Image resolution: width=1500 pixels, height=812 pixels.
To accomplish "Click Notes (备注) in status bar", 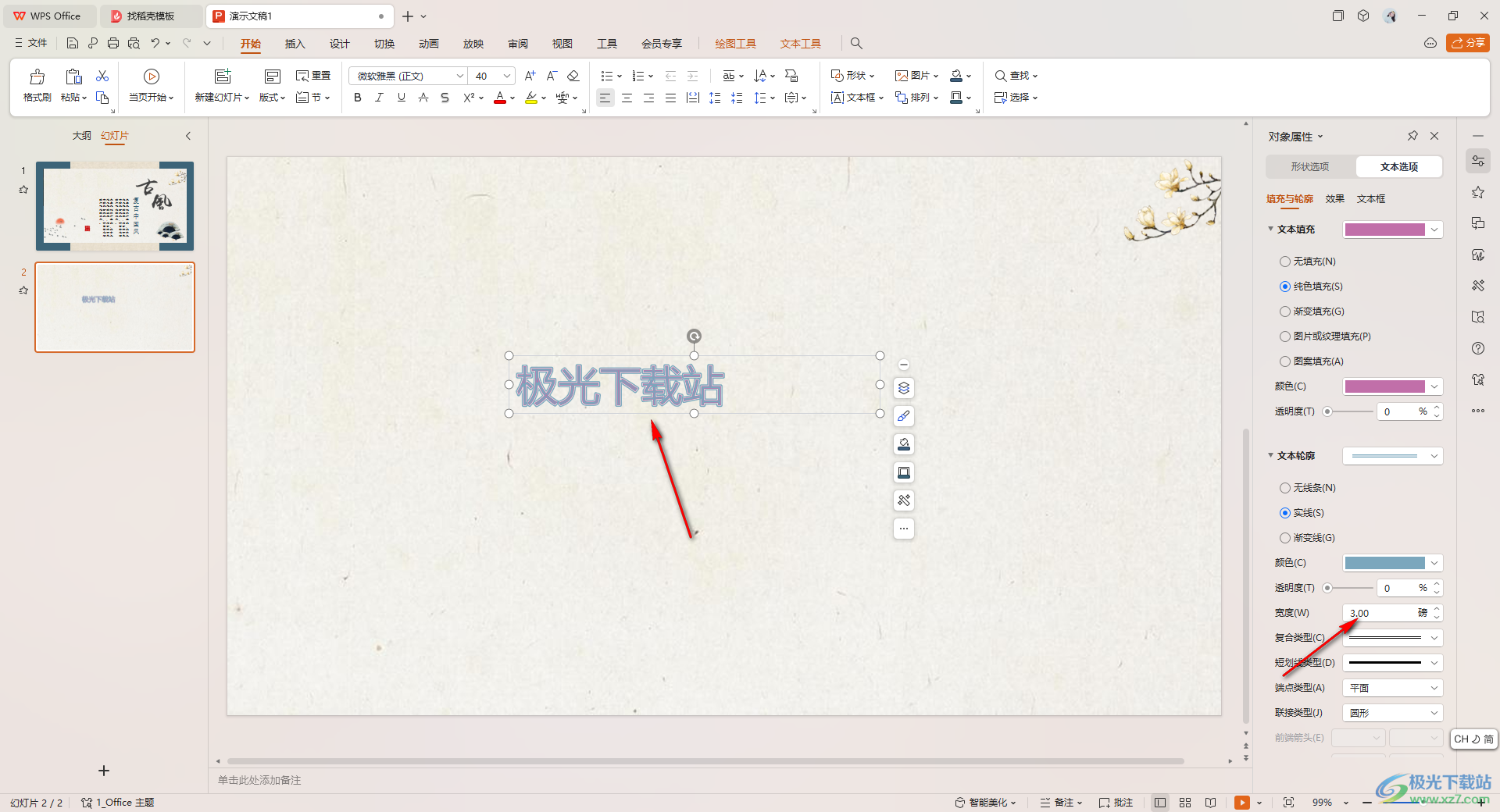I will (1061, 803).
